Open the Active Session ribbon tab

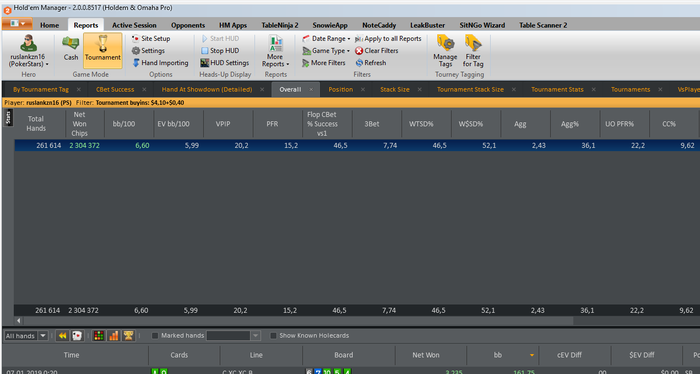coord(134,25)
